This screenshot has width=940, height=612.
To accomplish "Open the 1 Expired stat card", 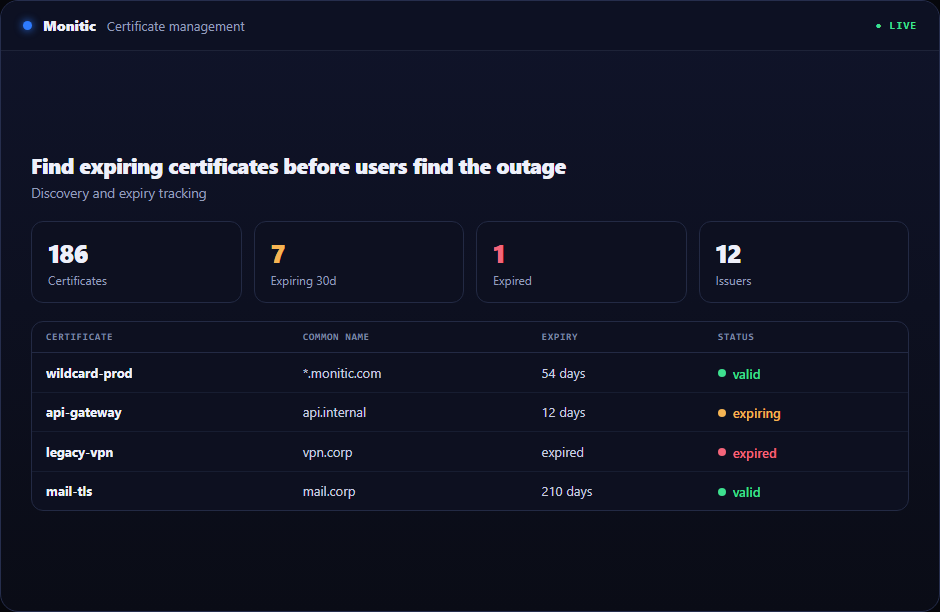I will tap(582, 262).
